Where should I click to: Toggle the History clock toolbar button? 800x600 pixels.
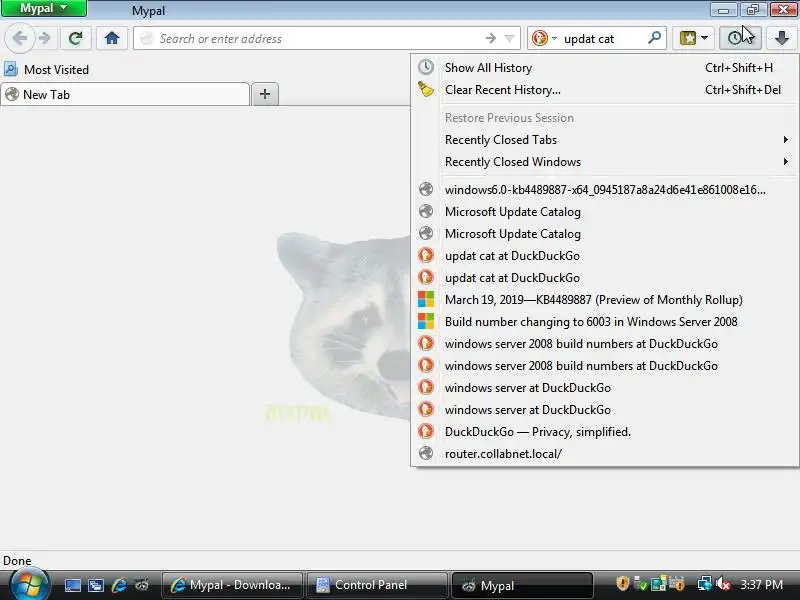point(740,38)
